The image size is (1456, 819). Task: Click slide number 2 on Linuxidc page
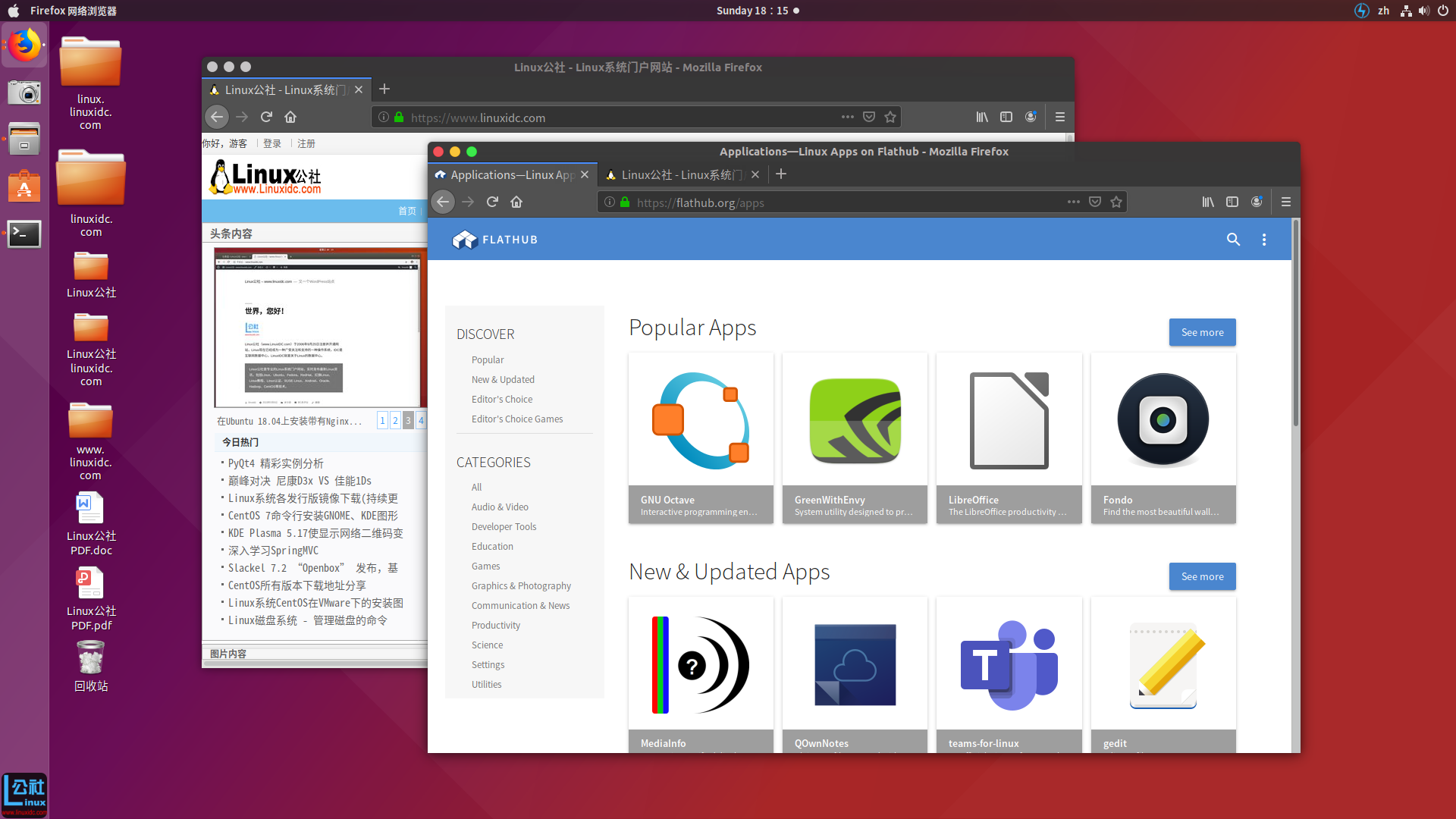pyautogui.click(x=395, y=420)
